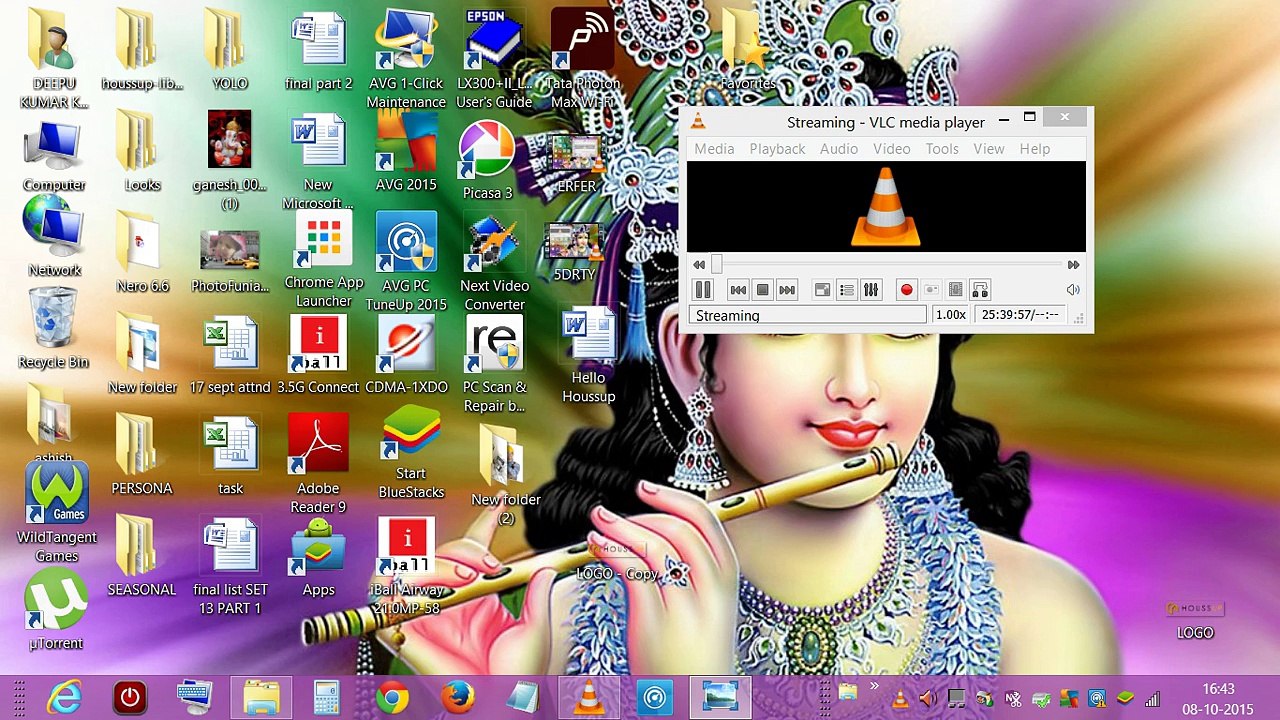The width and height of the screenshot is (1280, 720).
Task: Select the Adobe Reader 9 shortcut
Action: click(x=318, y=464)
